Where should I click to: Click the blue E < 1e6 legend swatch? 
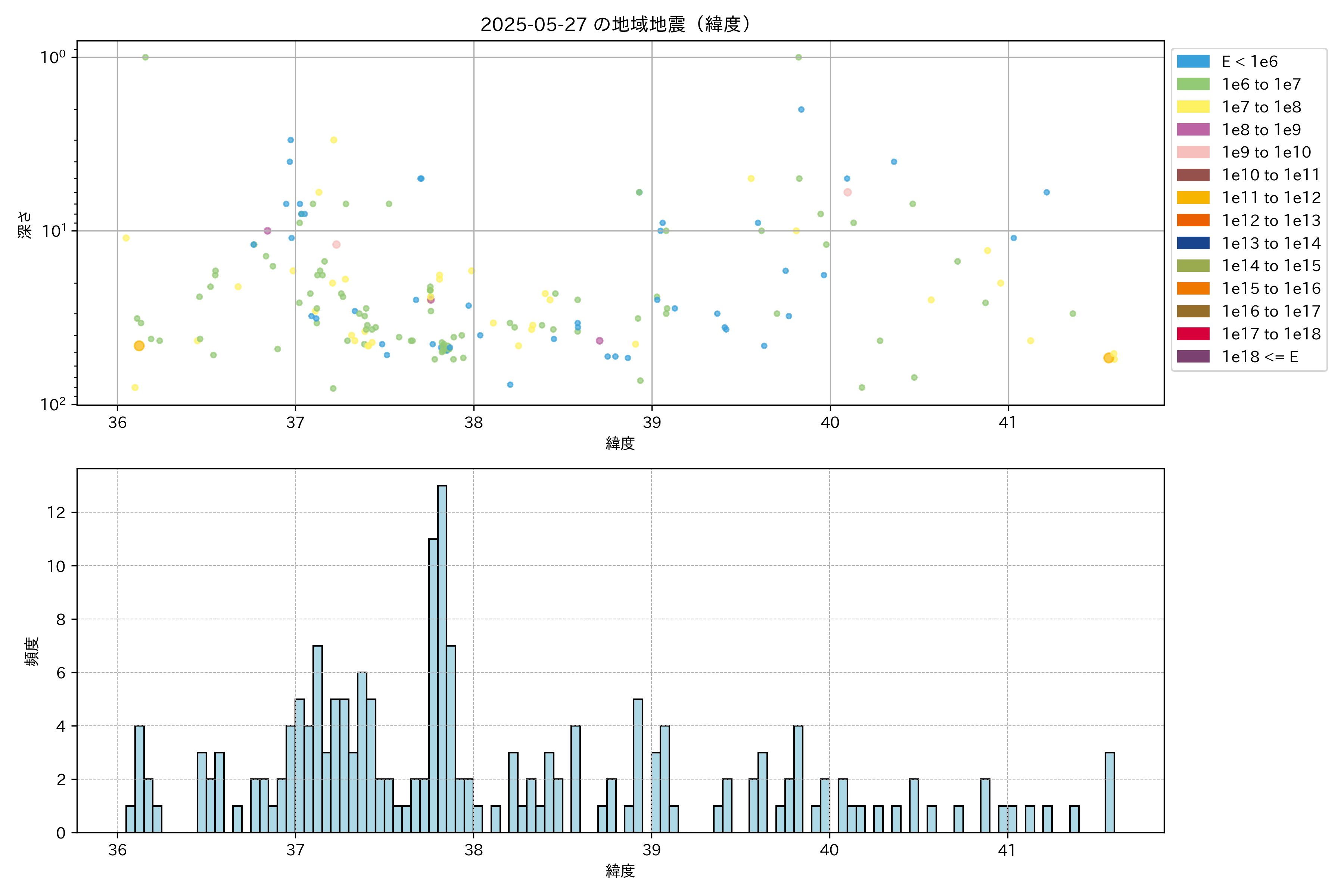1192,62
